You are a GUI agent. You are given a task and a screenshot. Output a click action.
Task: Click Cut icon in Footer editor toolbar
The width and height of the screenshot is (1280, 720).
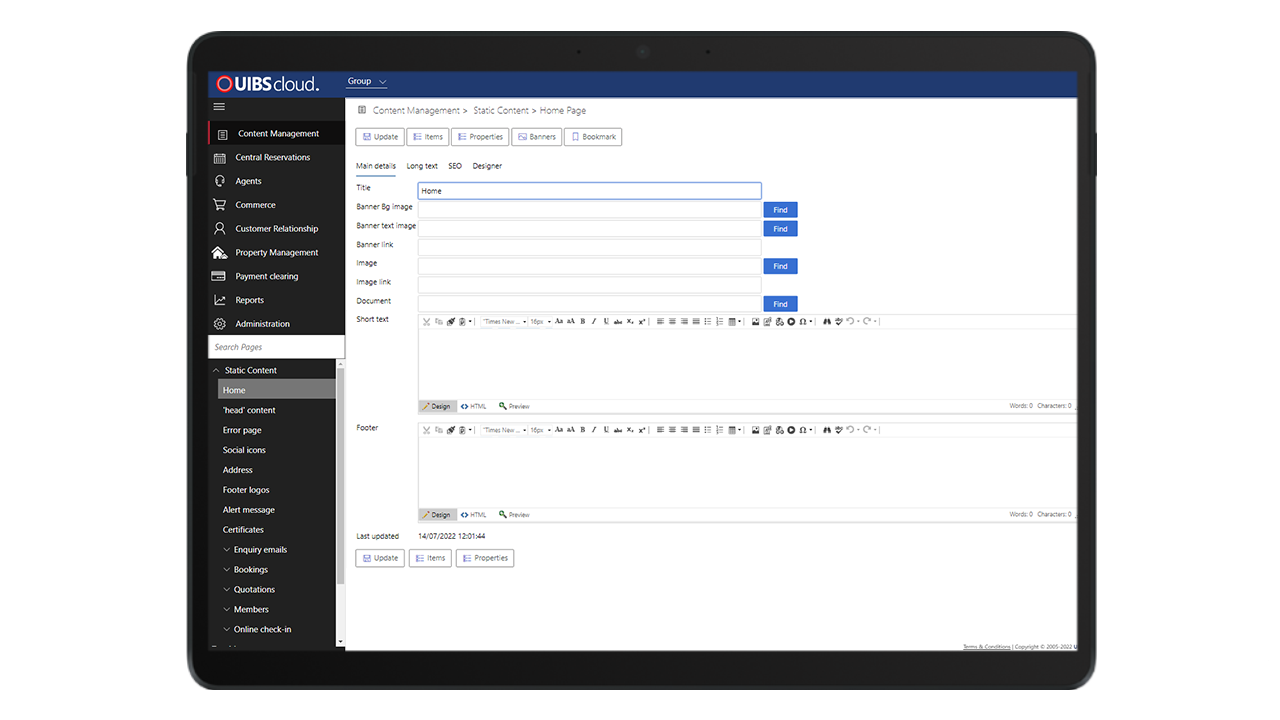tap(426, 430)
